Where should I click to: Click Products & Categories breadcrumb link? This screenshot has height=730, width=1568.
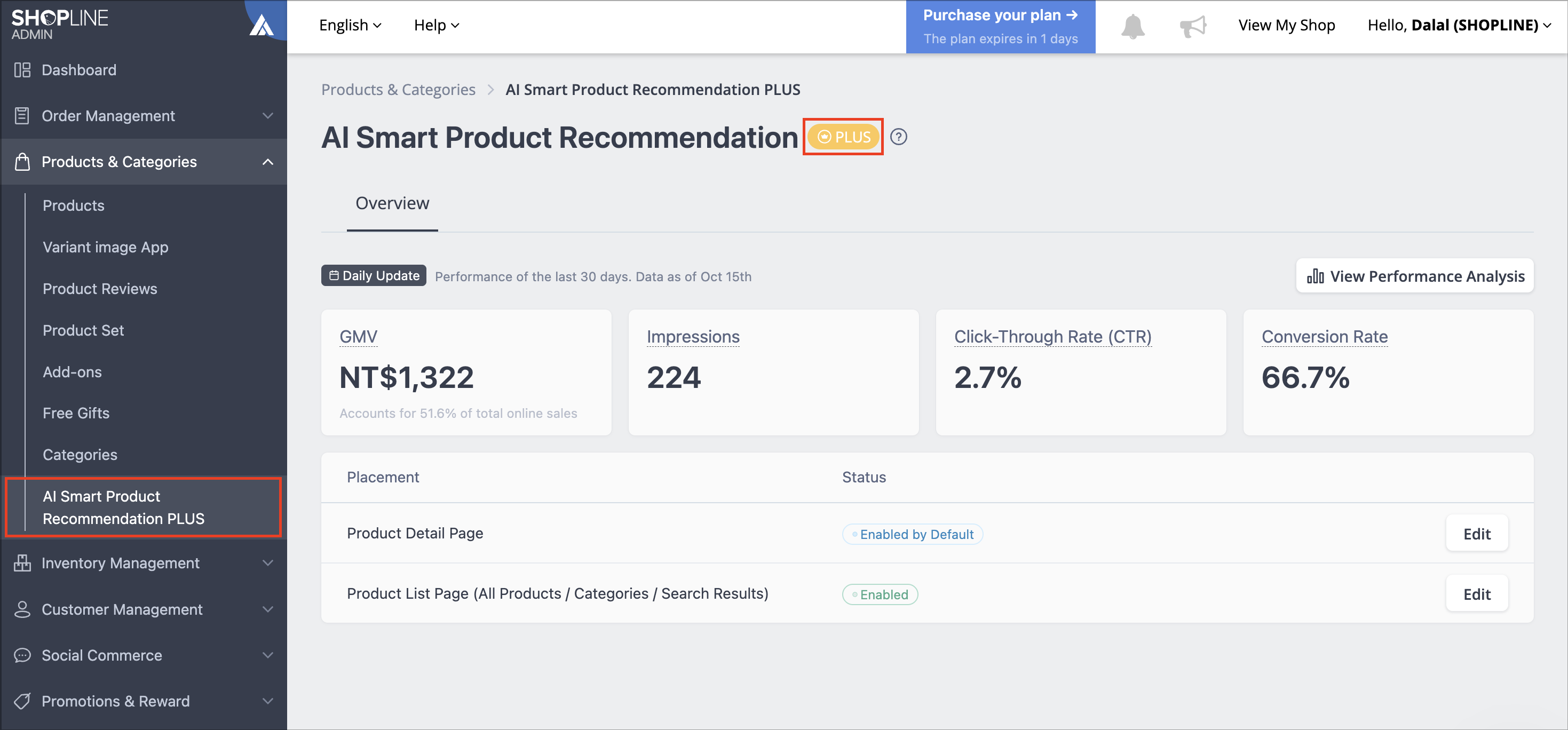(398, 90)
